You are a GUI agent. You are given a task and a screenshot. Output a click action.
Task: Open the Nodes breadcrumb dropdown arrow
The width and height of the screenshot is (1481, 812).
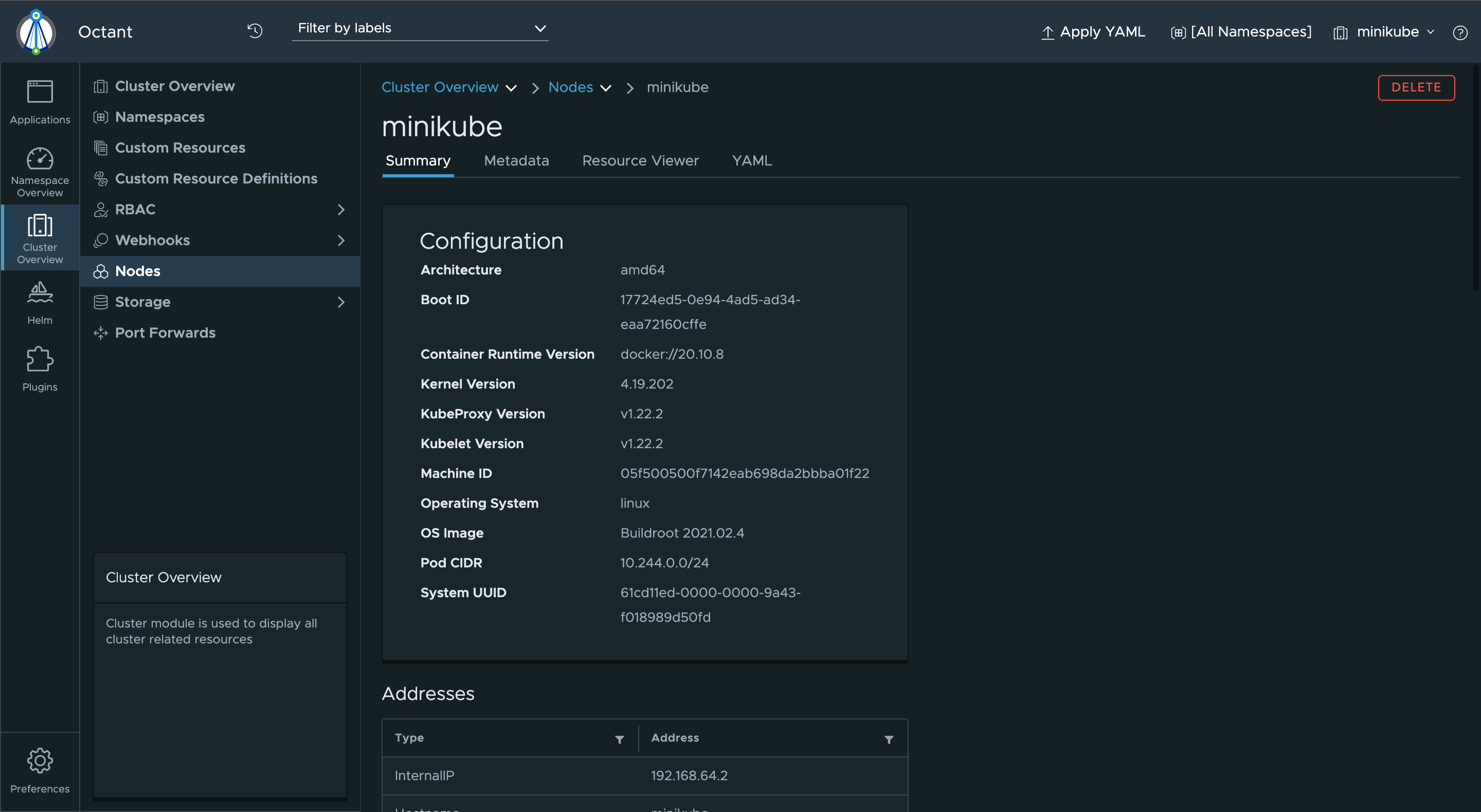[x=605, y=88]
